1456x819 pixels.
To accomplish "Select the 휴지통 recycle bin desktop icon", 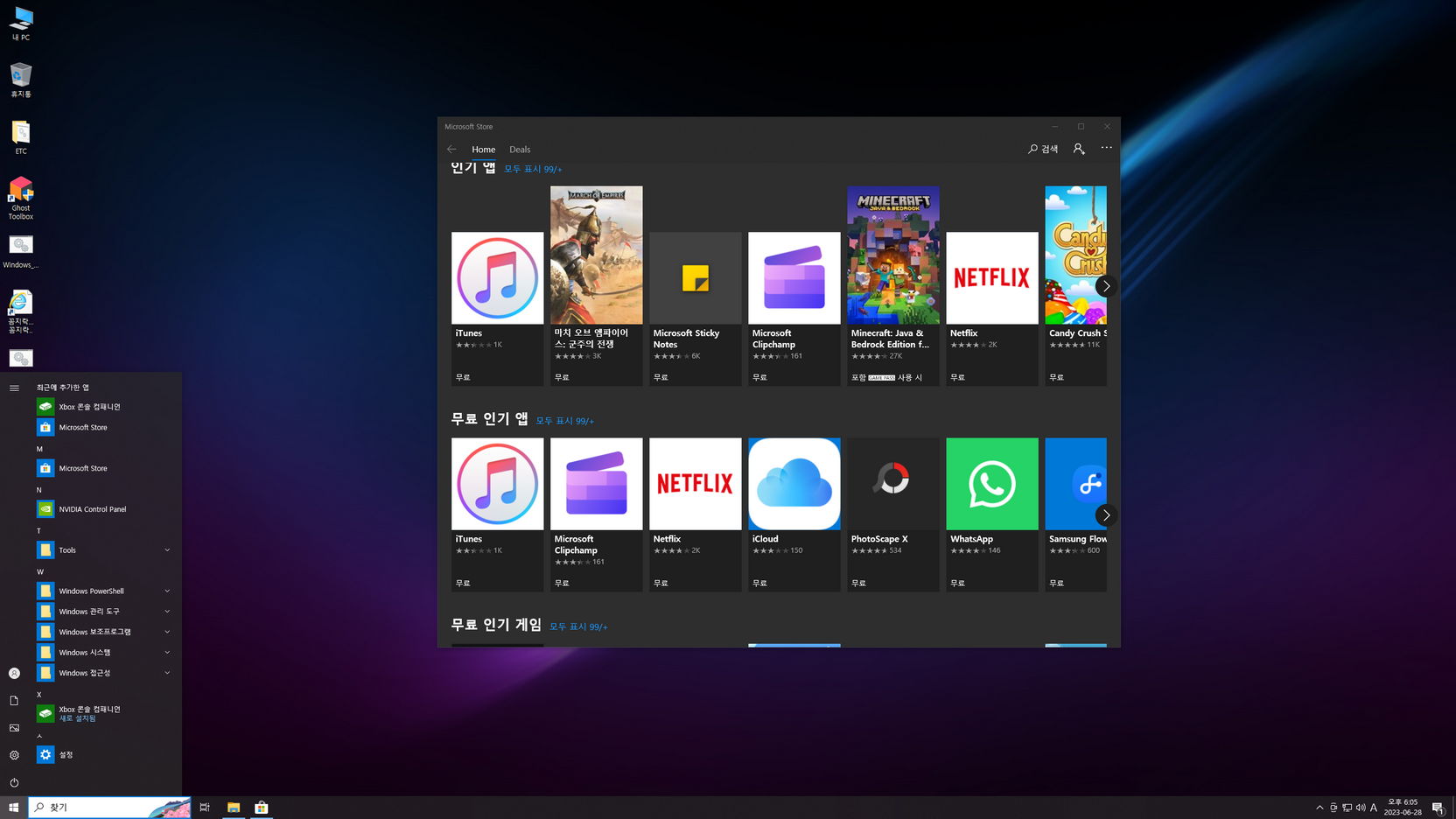I will click(21, 80).
